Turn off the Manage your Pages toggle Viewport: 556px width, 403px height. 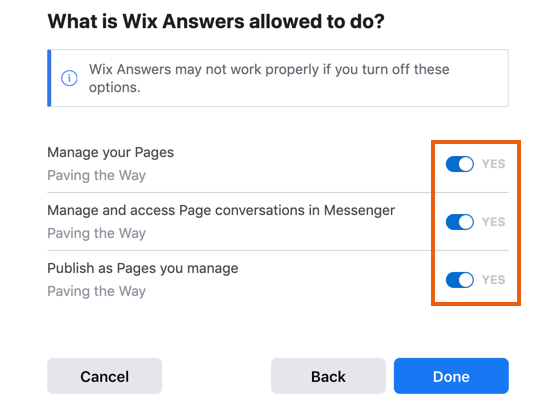point(460,164)
